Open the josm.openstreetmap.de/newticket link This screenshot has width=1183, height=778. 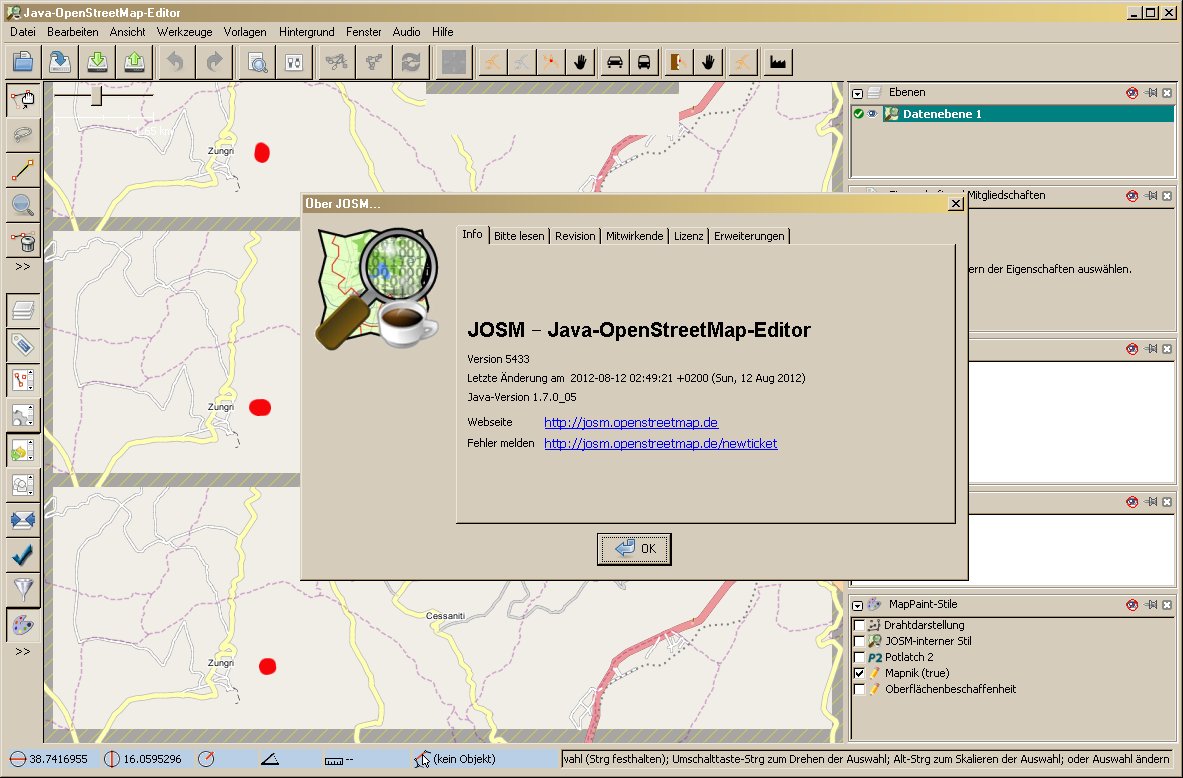coord(660,443)
